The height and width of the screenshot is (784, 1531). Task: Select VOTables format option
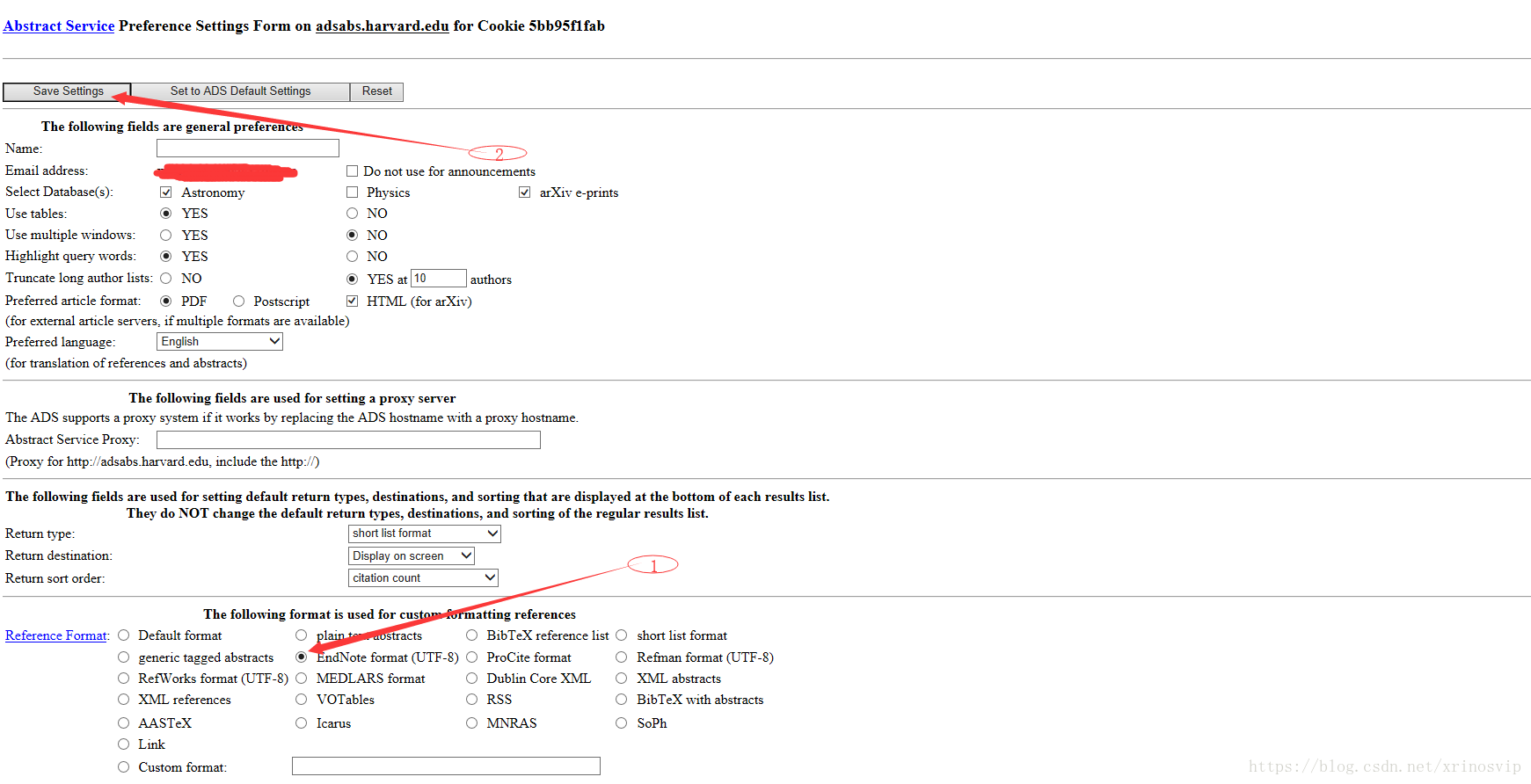[301, 700]
